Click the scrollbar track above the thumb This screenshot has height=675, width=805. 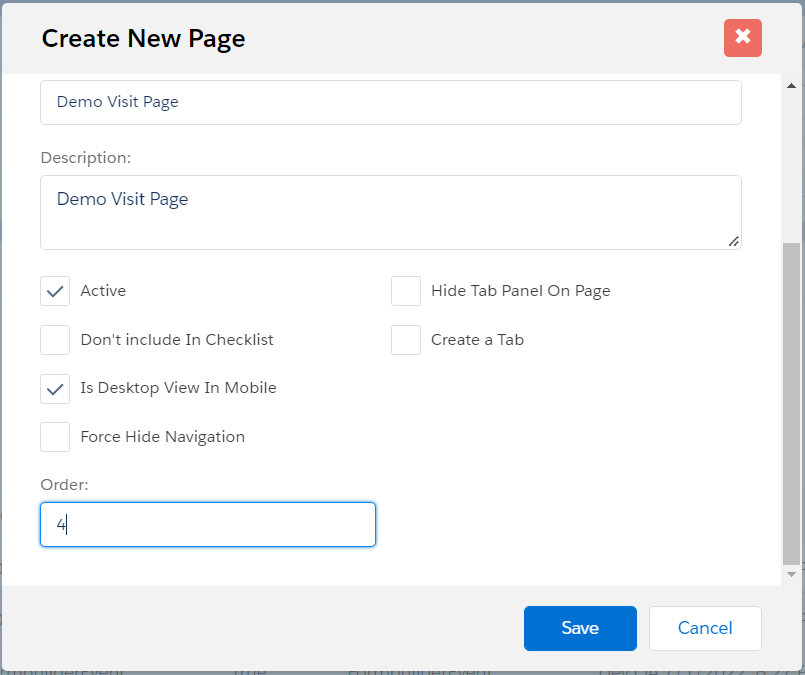coord(791,160)
